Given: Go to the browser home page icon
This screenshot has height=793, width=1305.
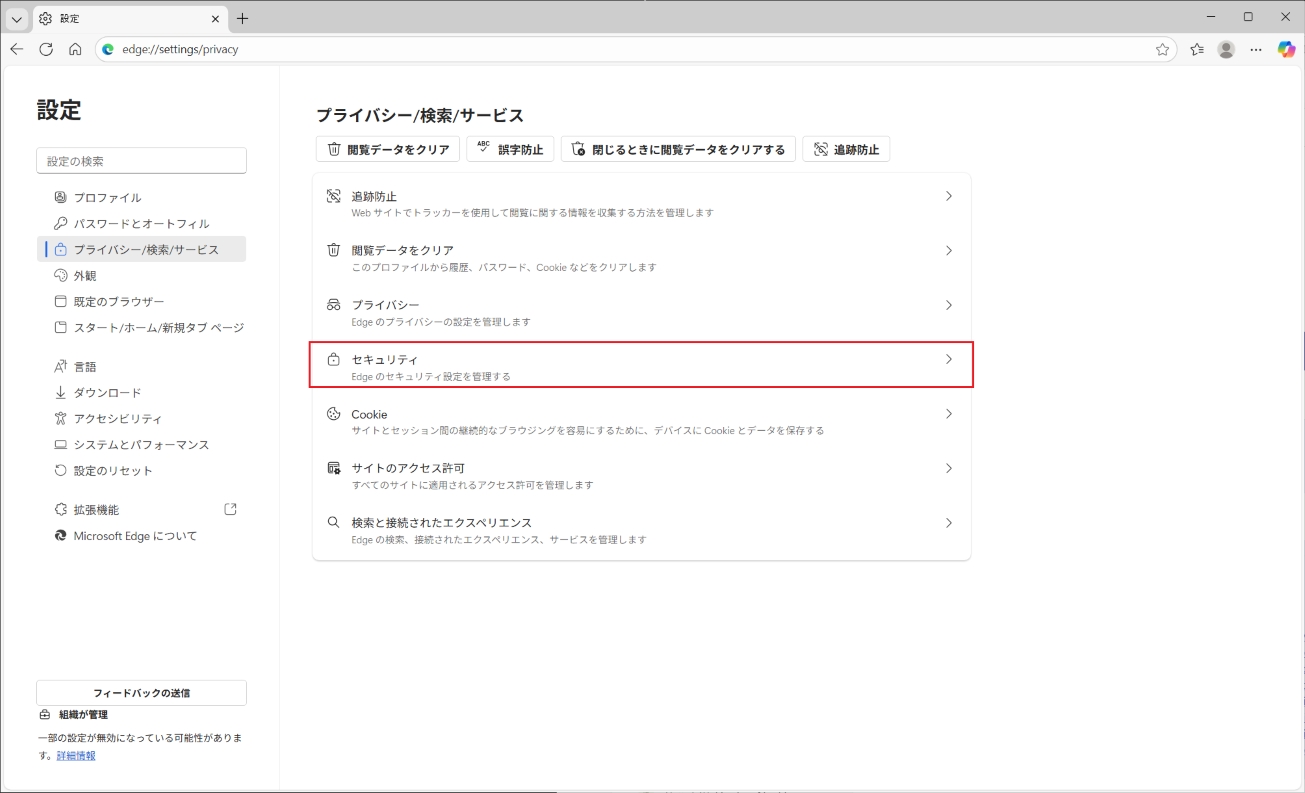Looking at the screenshot, I should pyautogui.click(x=75, y=49).
